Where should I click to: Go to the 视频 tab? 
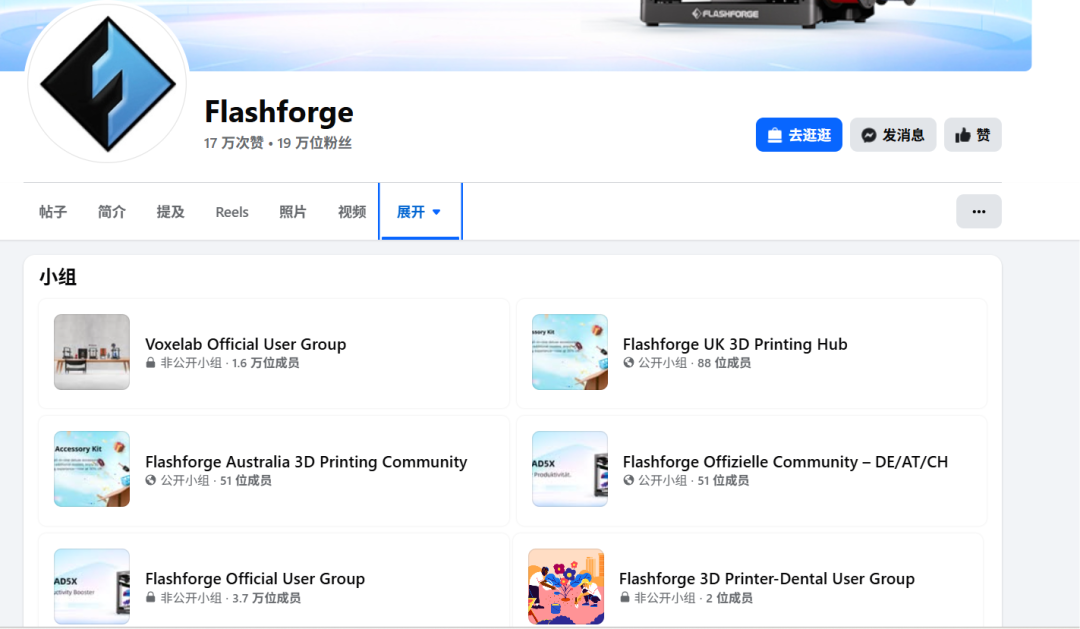point(352,212)
